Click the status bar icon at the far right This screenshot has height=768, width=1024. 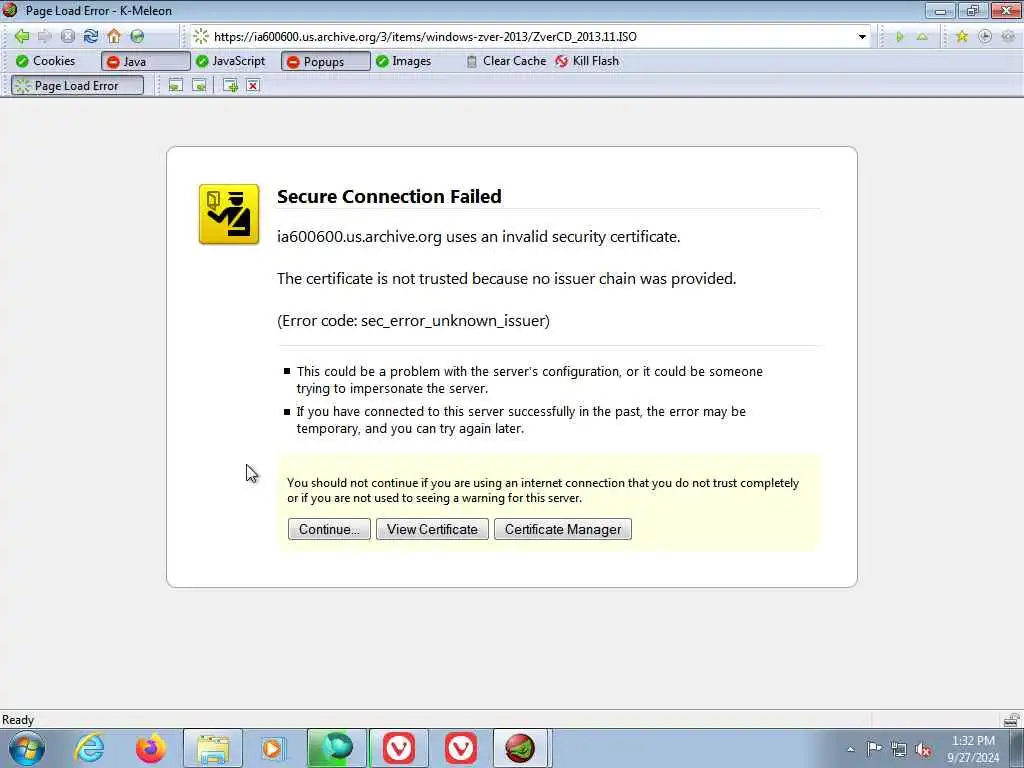click(1012, 720)
